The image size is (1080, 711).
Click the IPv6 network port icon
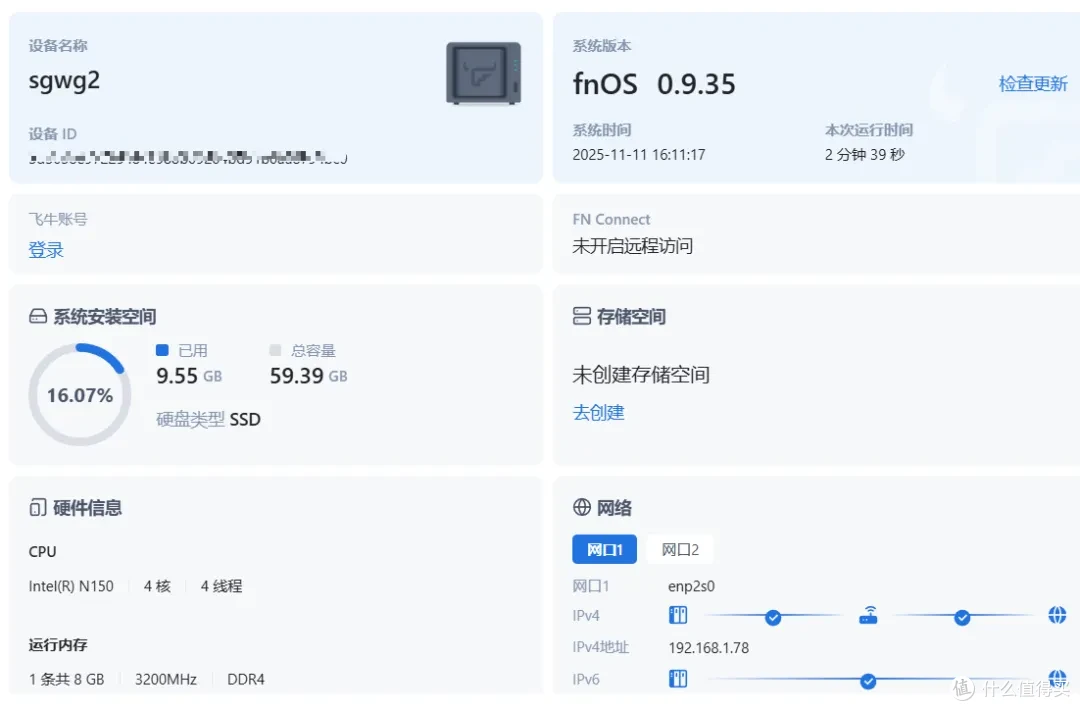point(678,679)
